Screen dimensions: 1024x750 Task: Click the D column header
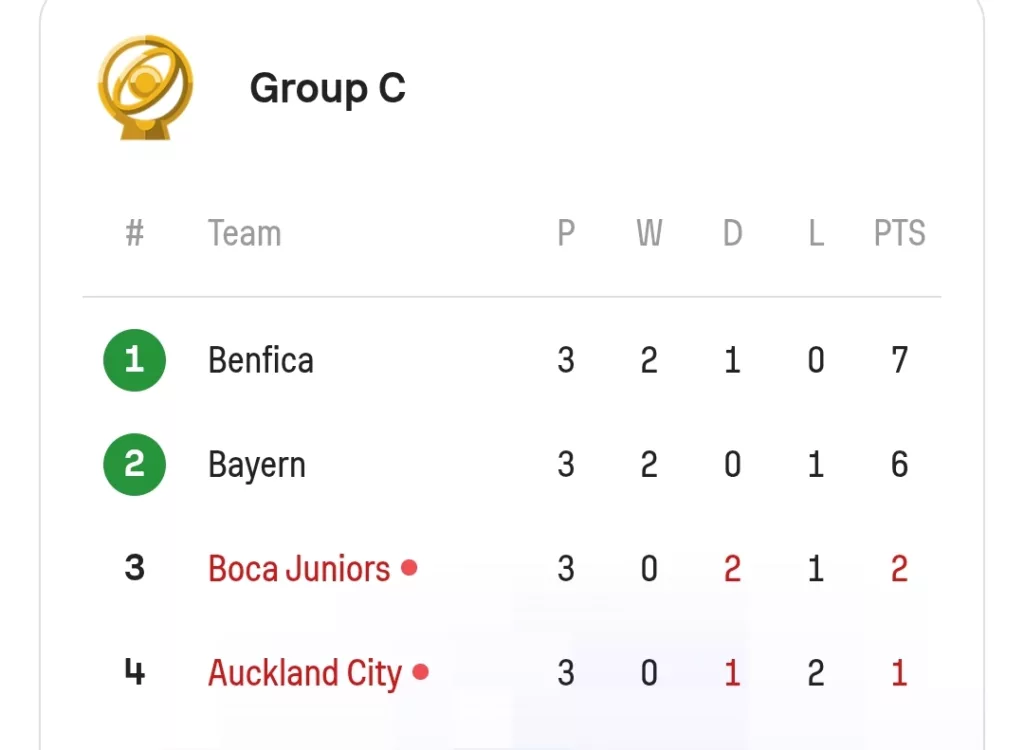(x=733, y=233)
